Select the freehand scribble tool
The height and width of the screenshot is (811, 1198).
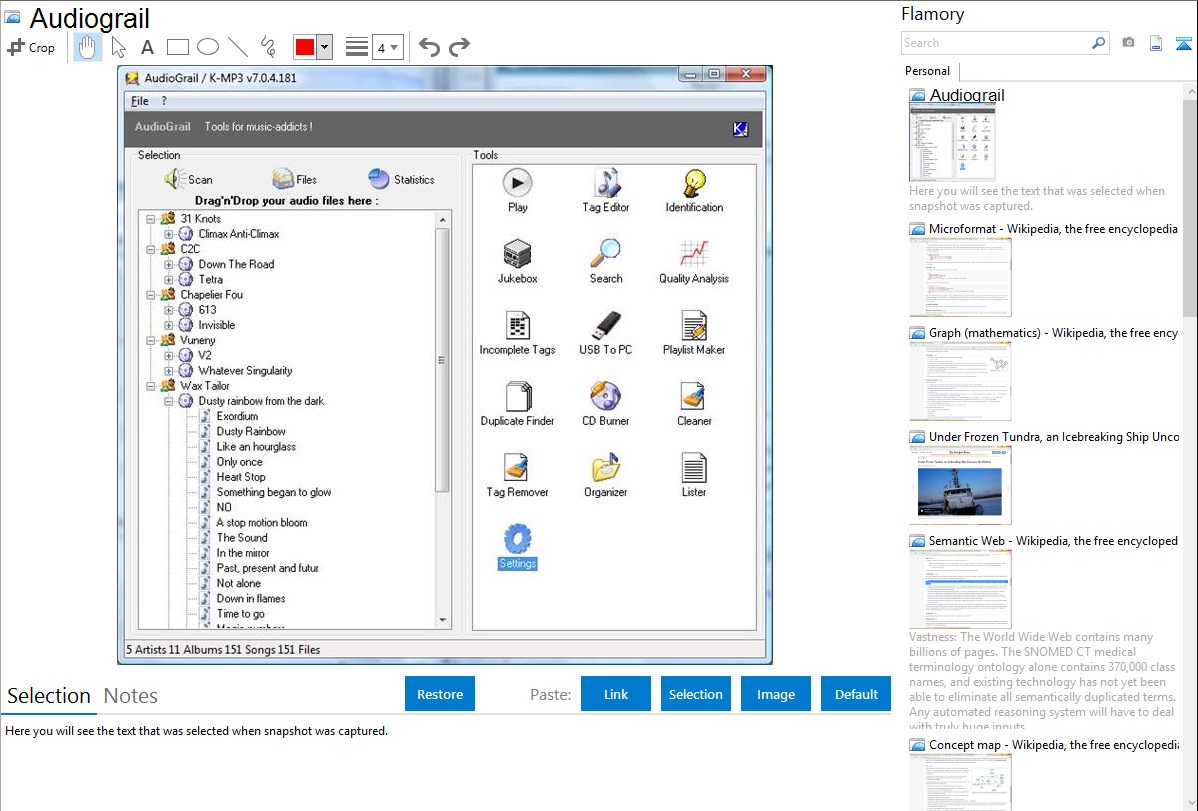click(267, 47)
